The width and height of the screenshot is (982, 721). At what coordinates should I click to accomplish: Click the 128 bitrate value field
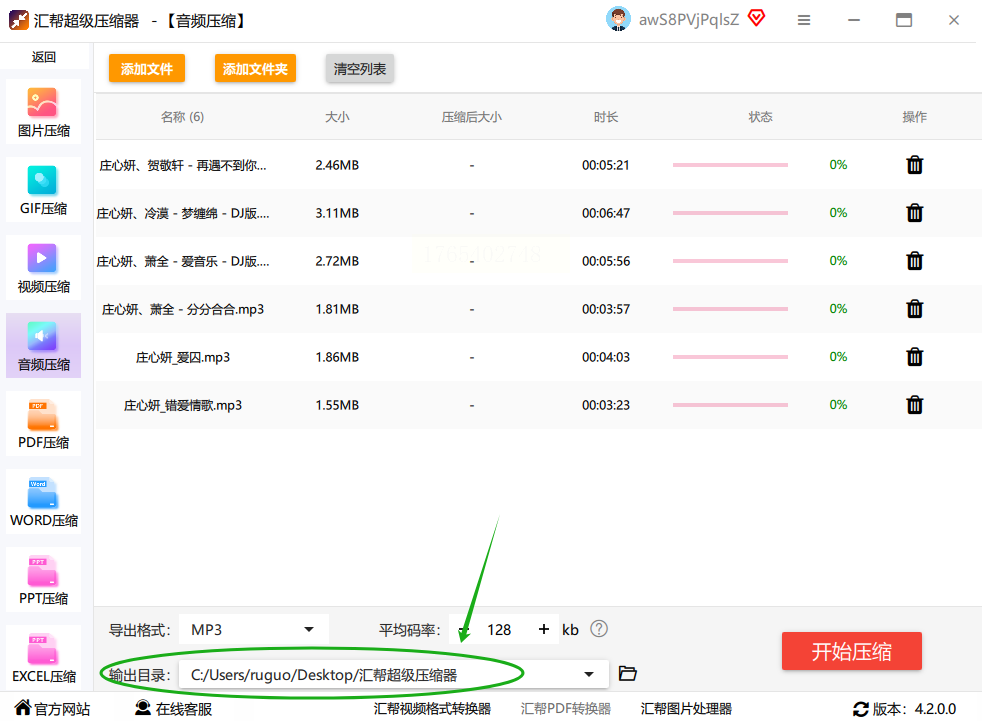[499, 630]
